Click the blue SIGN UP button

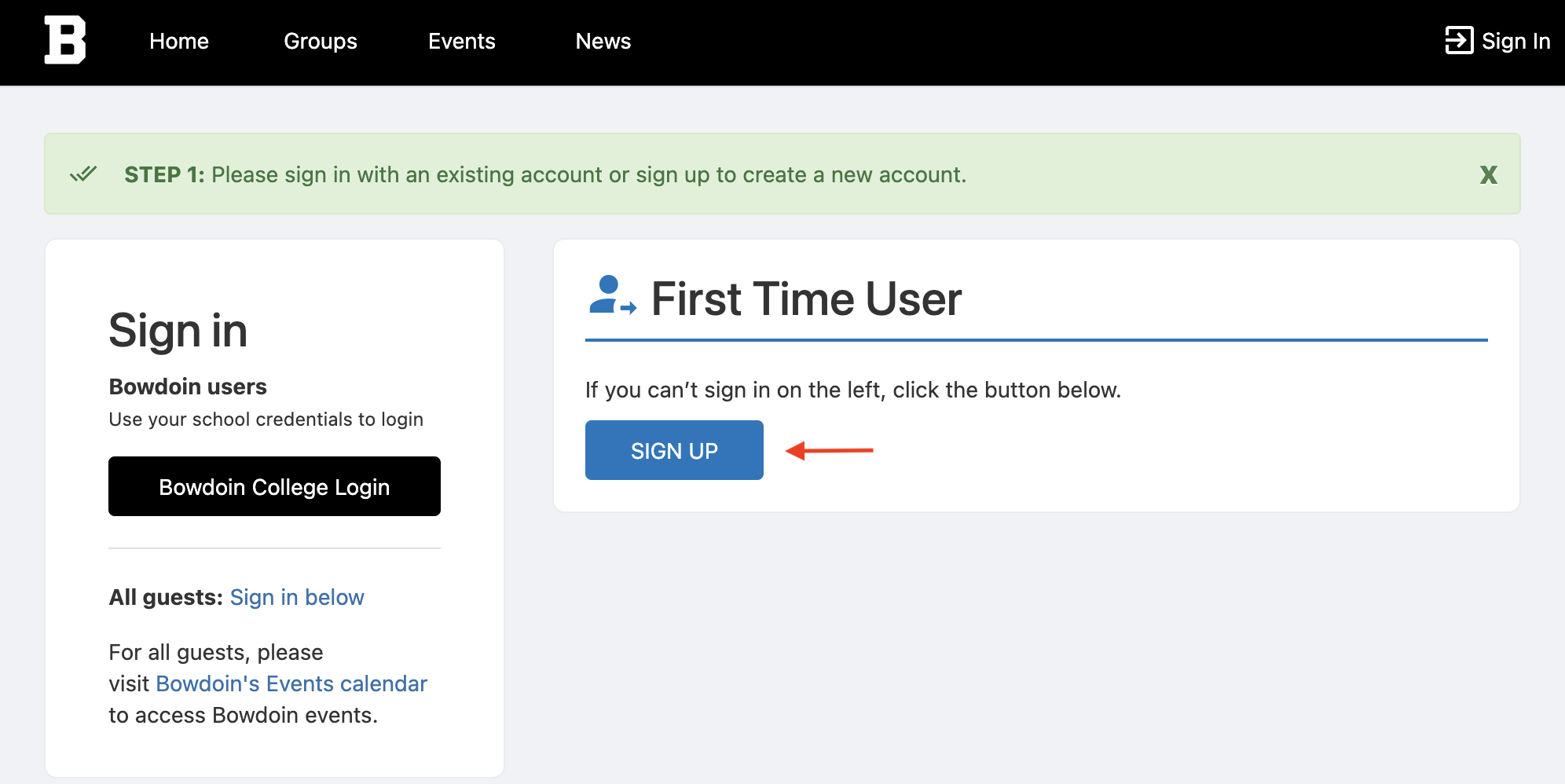pos(674,450)
